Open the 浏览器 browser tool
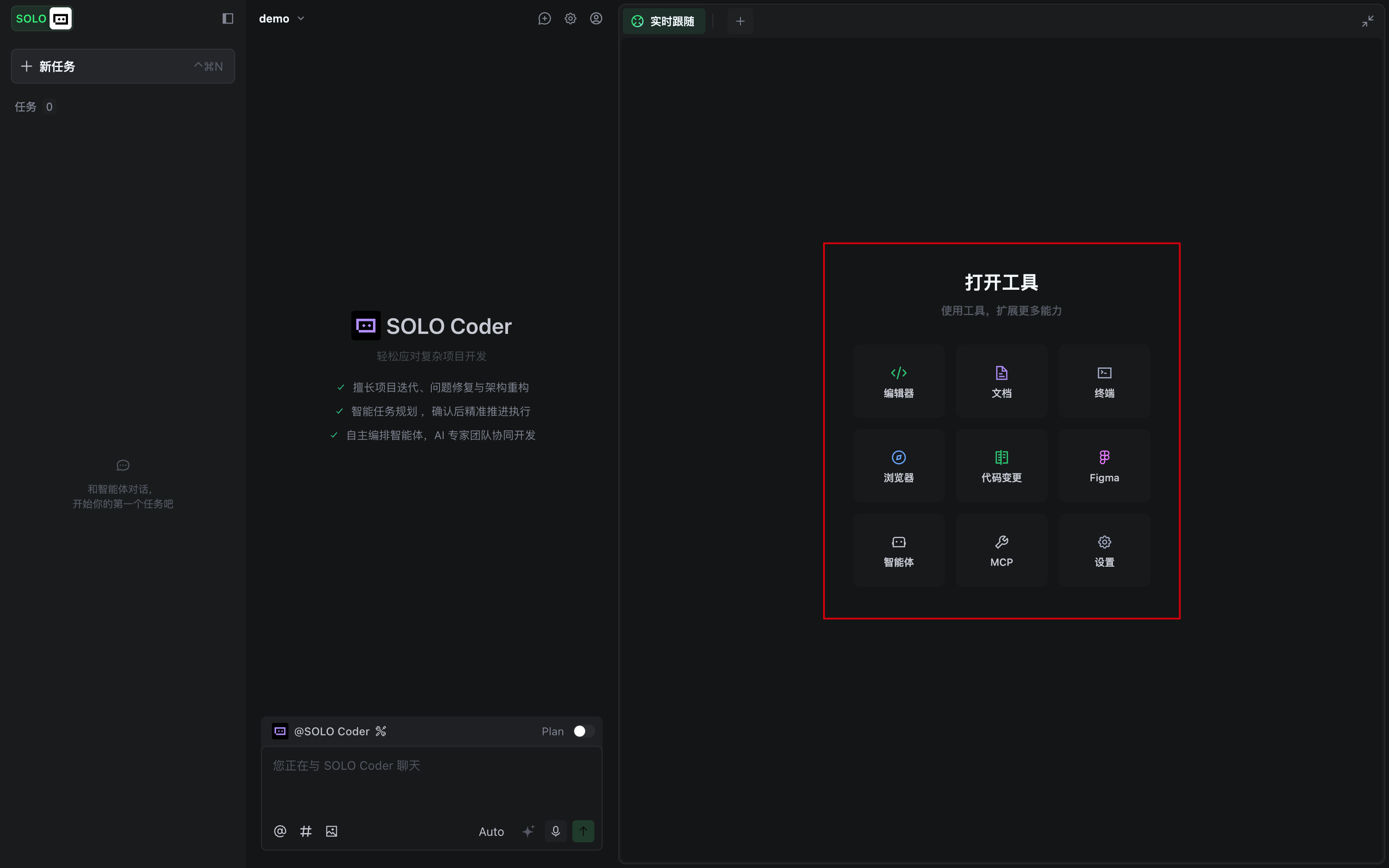Screen dimensions: 1389x868 tap(898, 466)
